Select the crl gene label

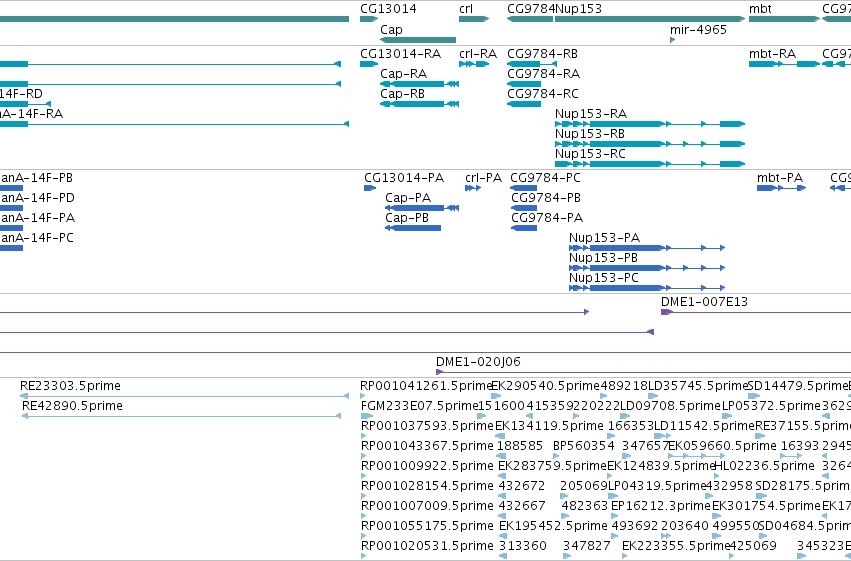click(466, 9)
